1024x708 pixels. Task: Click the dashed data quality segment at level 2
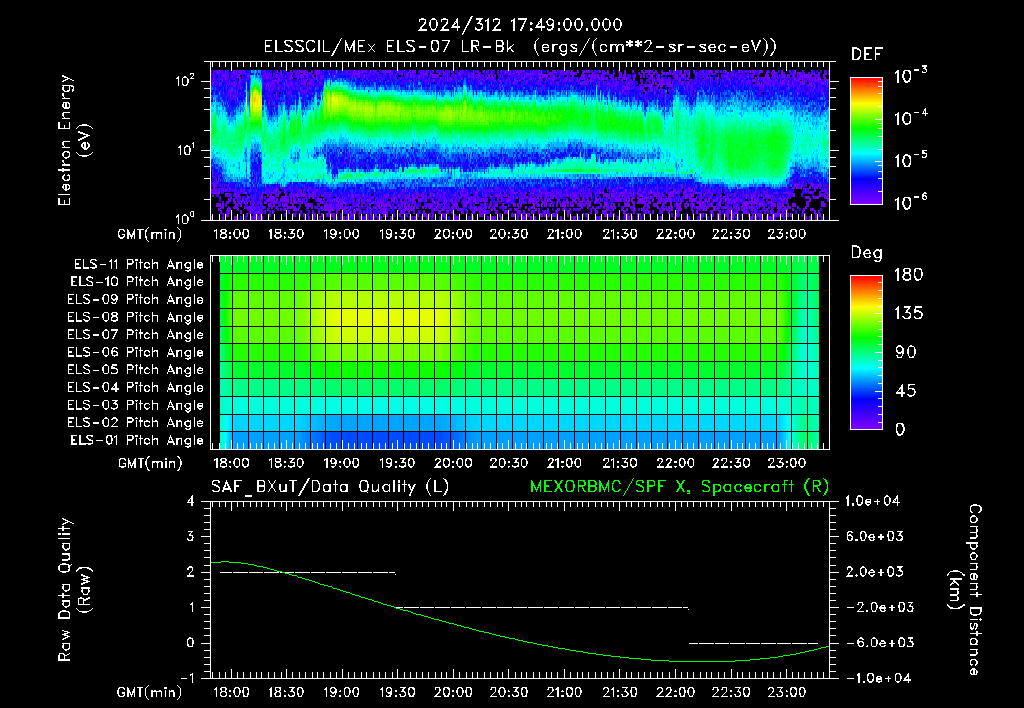308,573
